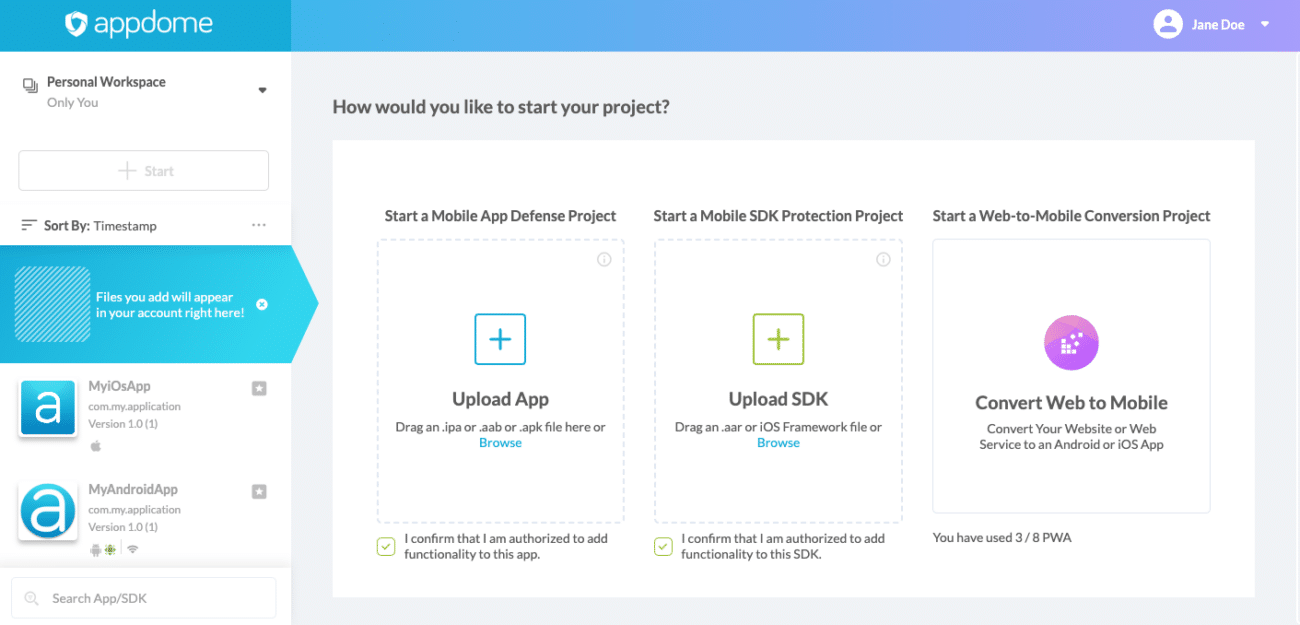Screen dimensions: 1300x625
Task: Expand the Personal Workspace dropdown
Action: click(262, 89)
